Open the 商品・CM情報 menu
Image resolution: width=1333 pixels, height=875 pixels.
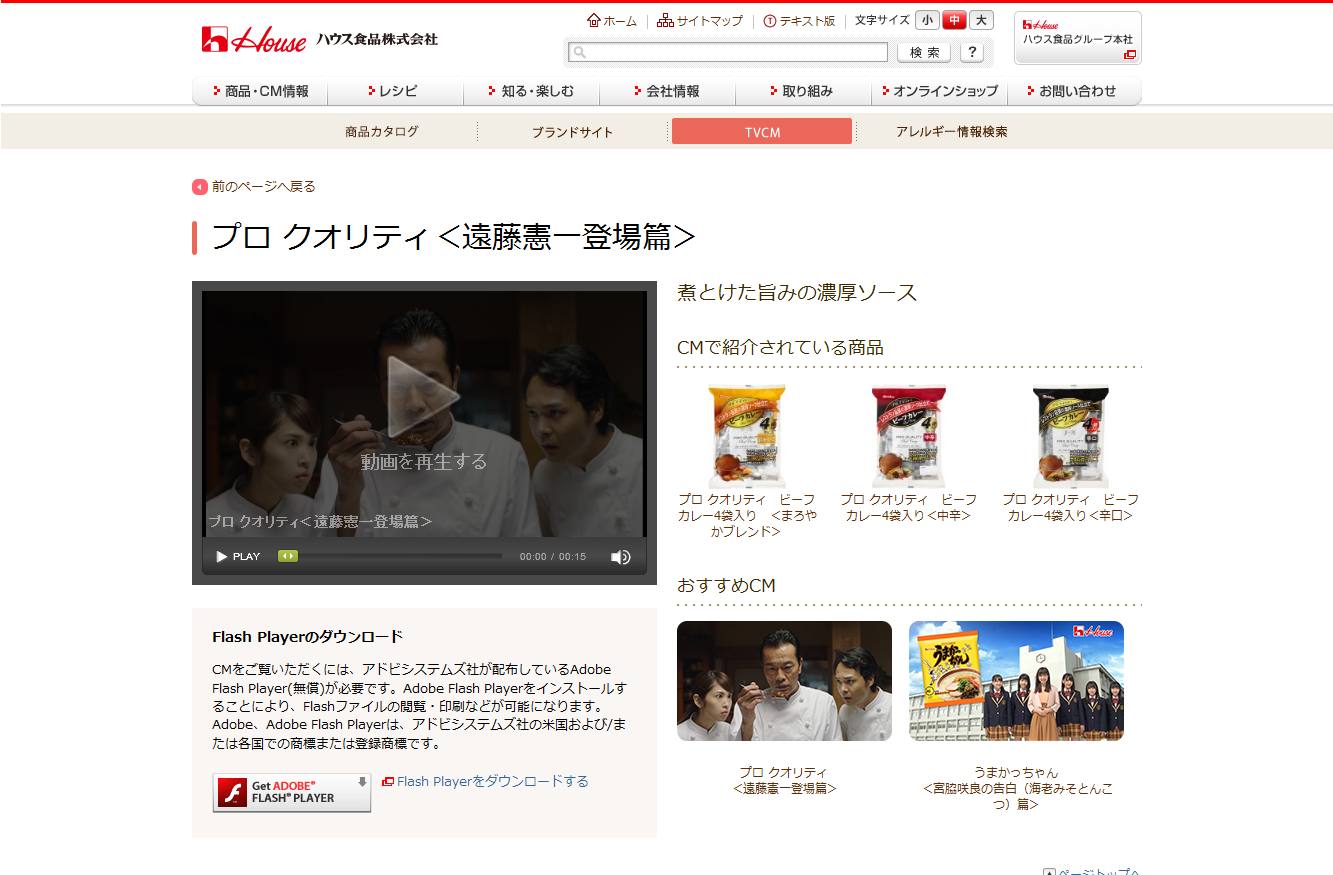coord(260,91)
